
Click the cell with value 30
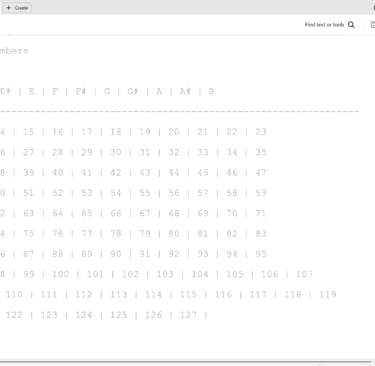pos(116,152)
